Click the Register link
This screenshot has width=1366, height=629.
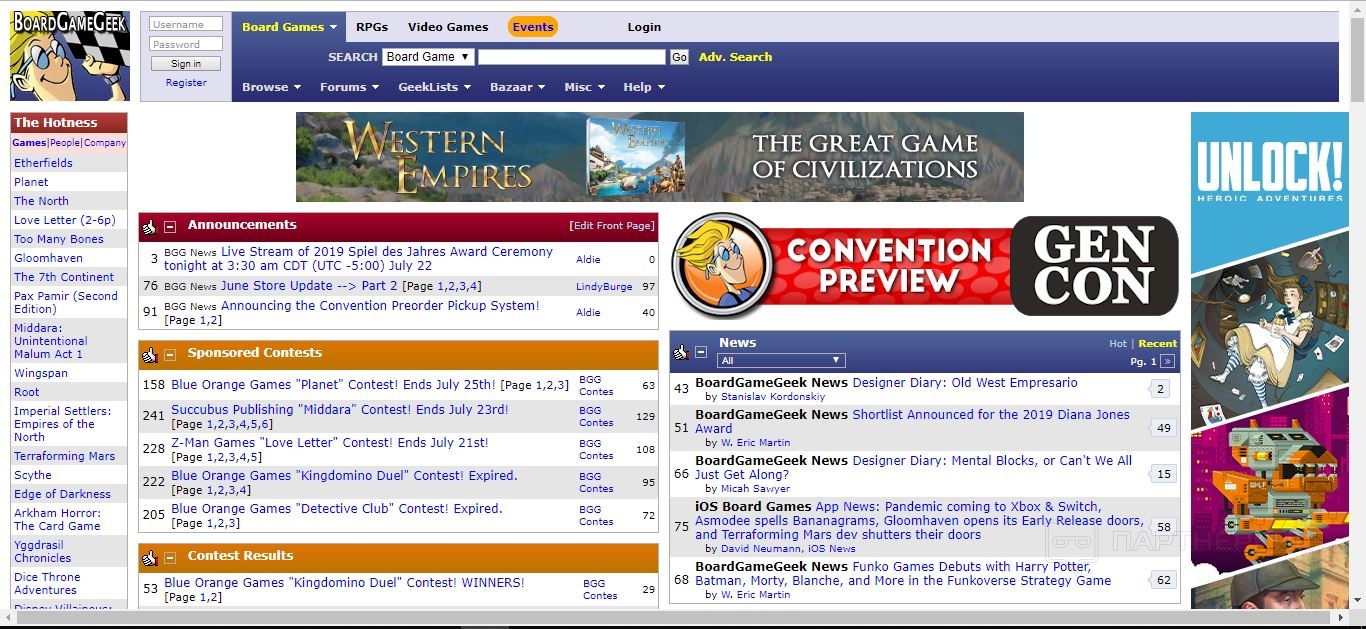(186, 83)
